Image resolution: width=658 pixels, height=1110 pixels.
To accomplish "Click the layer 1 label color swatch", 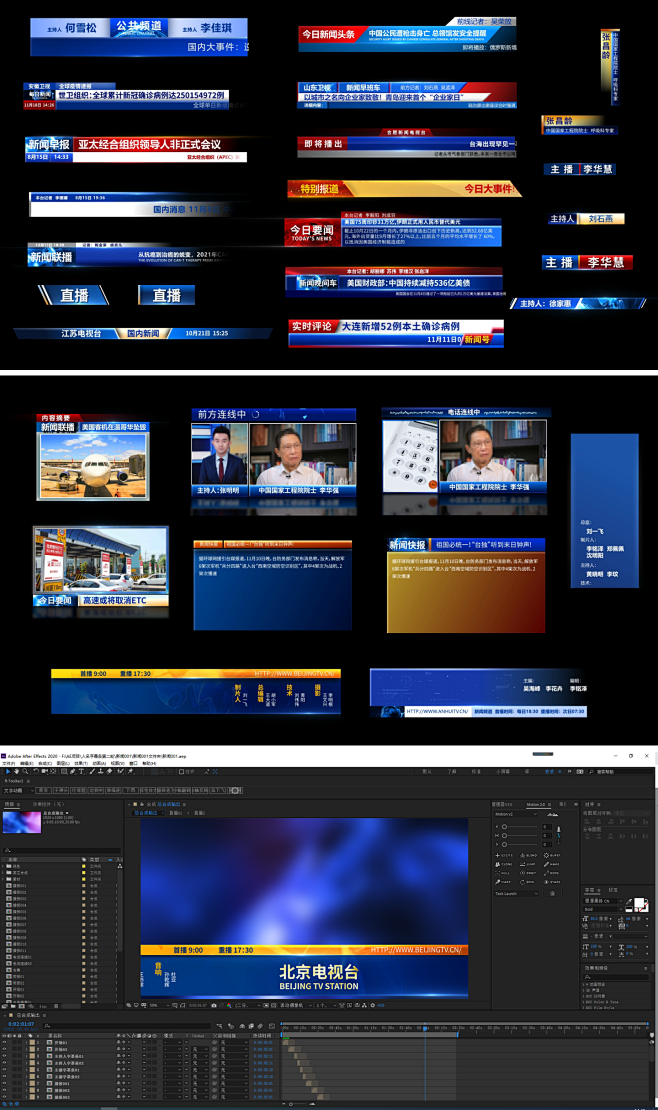I will (33, 1042).
